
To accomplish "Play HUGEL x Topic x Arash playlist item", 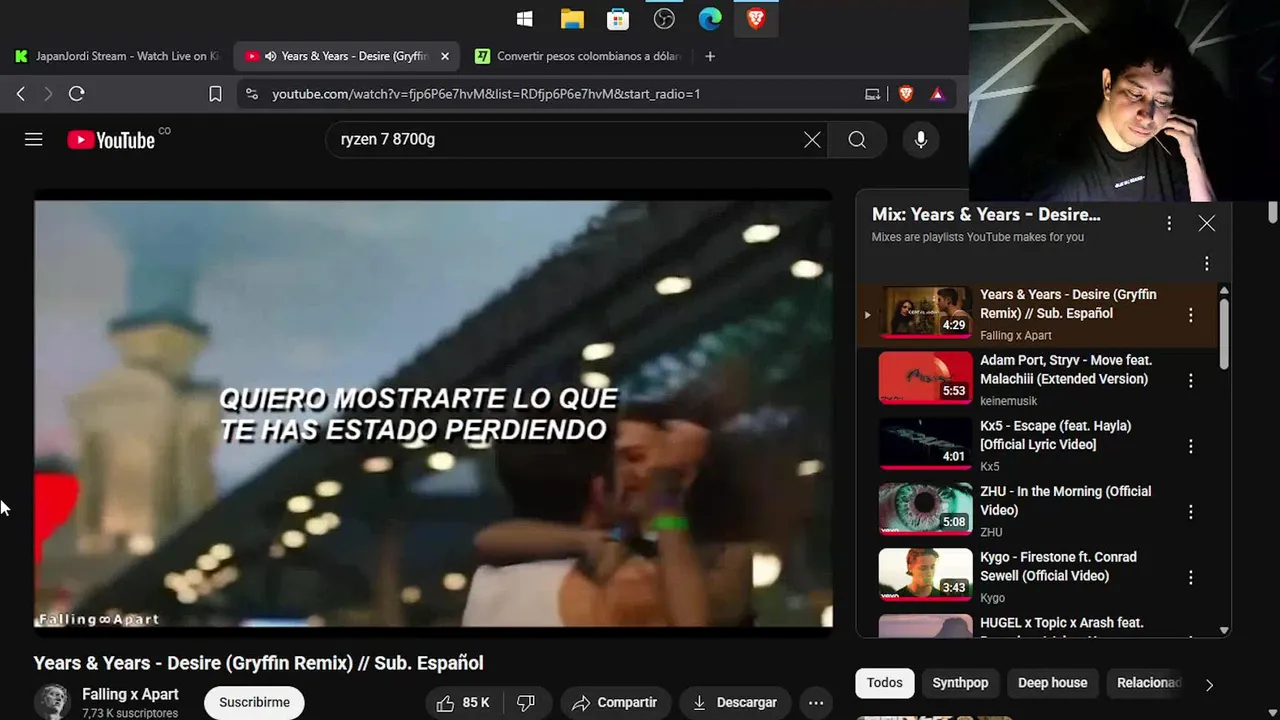I will 1035,625.
